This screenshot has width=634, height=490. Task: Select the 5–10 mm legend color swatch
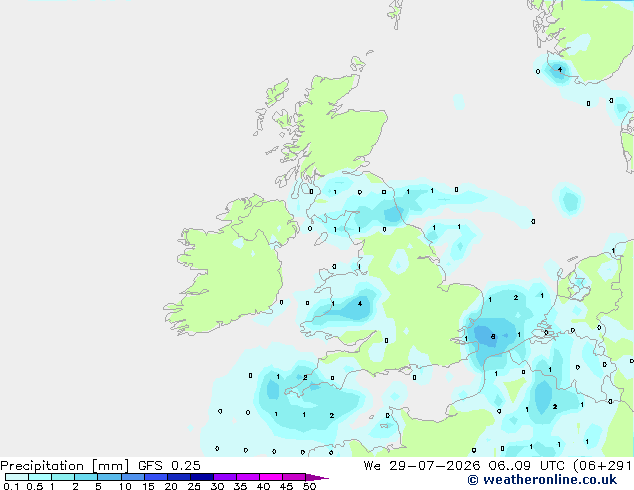[x=109, y=477]
